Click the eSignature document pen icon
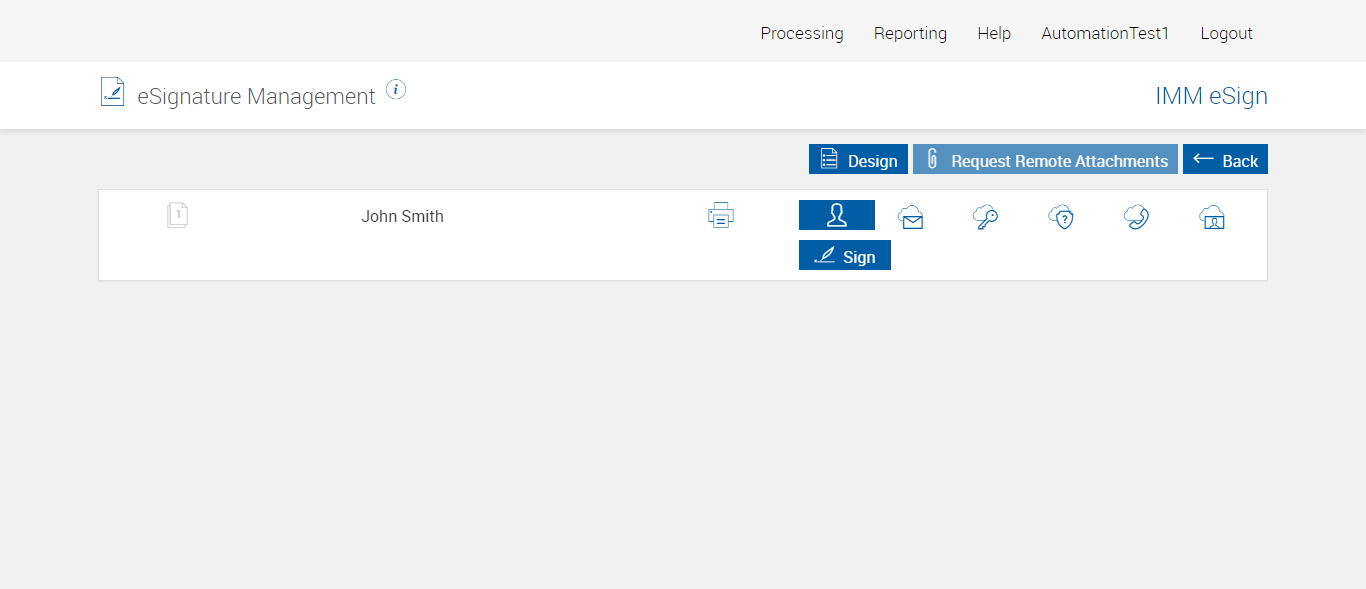The image size is (1366, 589). click(x=113, y=92)
